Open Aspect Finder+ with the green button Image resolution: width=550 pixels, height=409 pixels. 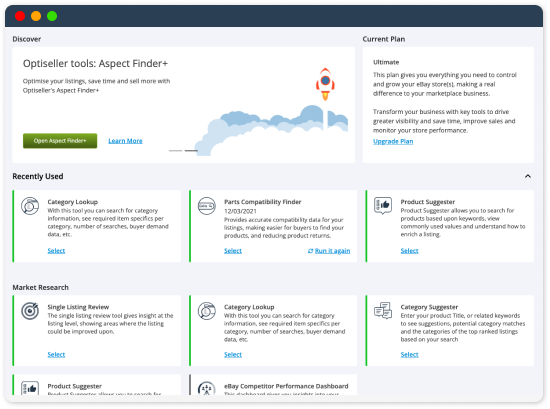[x=60, y=141]
